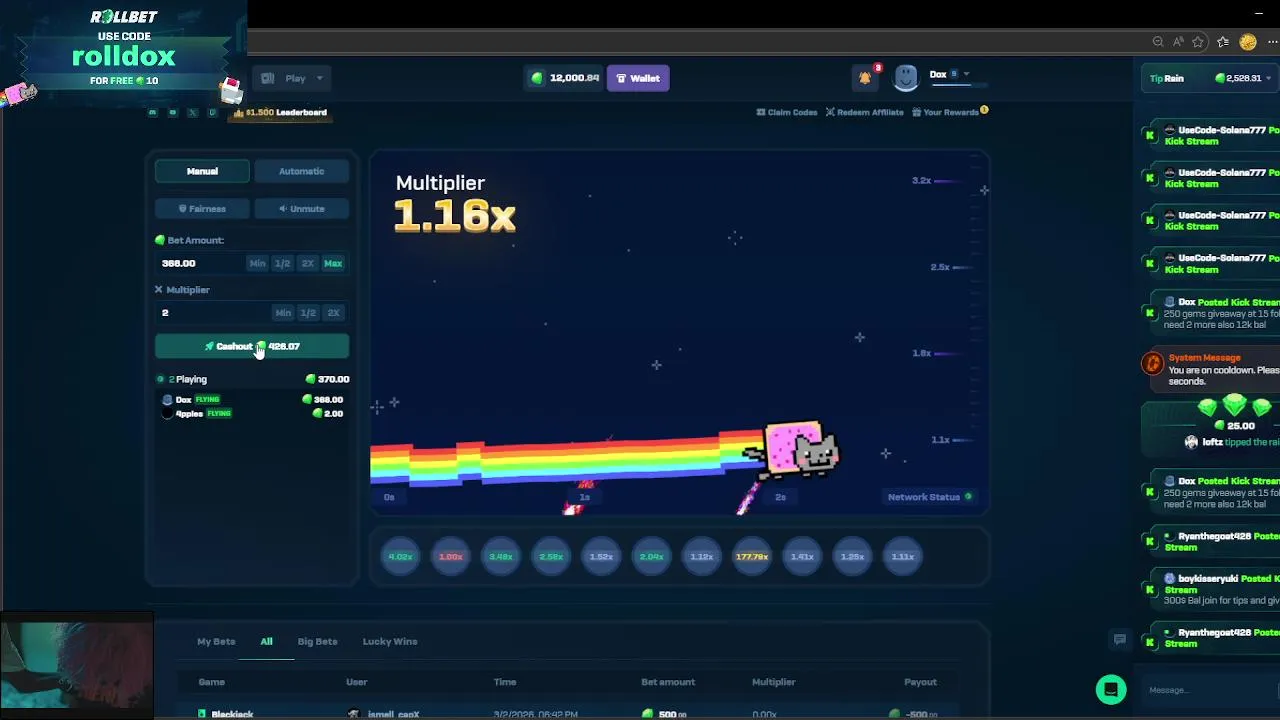Click the 2 Playing count label
This screenshot has height=720, width=1280.
pyautogui.click(x=187, y=379)
